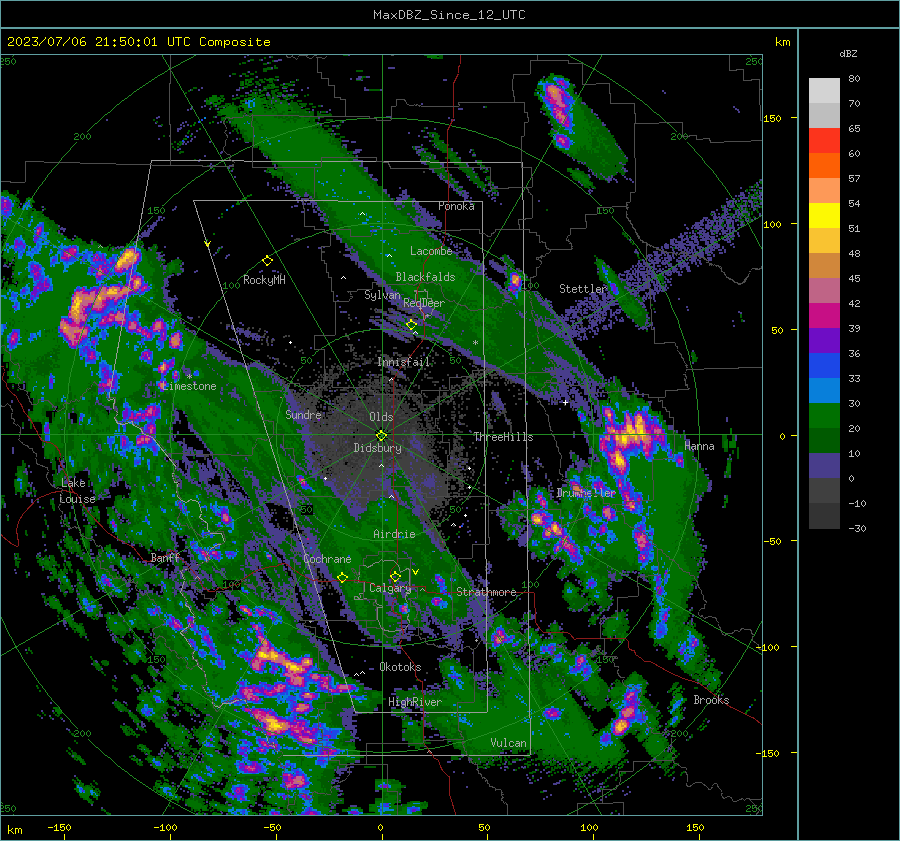Select the Hanna town label
This screenshot has width=900, height=841.
pos(699,446)
